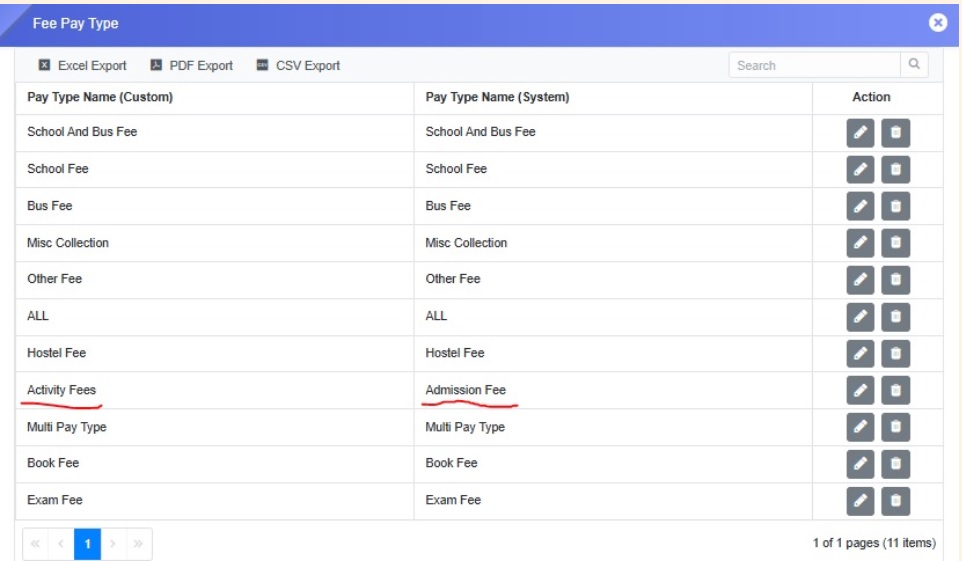Image resolution: width=962 pixels, height=561 pixels.
Task: Remove the Multi Pay Type row
Action: (x=895, y=428)
